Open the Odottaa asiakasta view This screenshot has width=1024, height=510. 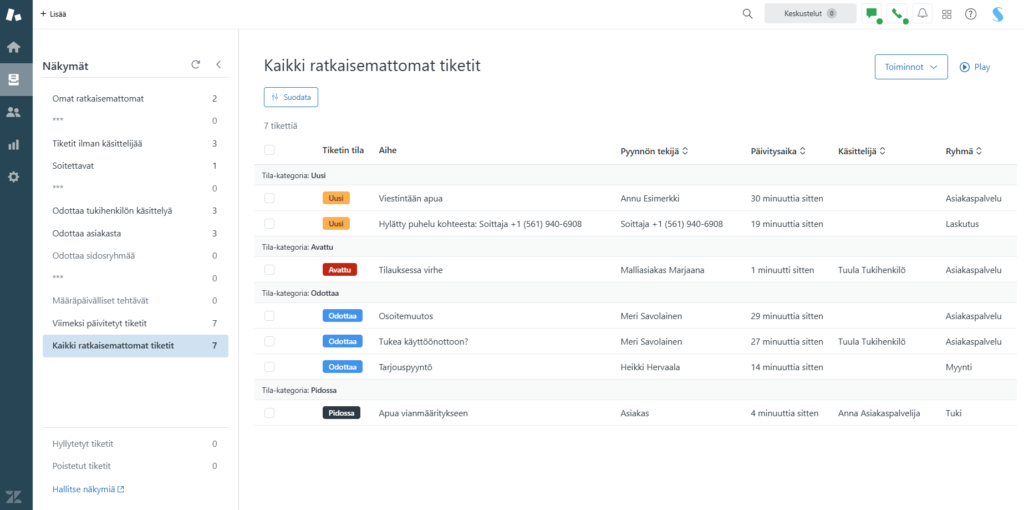[x=135, y=233]
